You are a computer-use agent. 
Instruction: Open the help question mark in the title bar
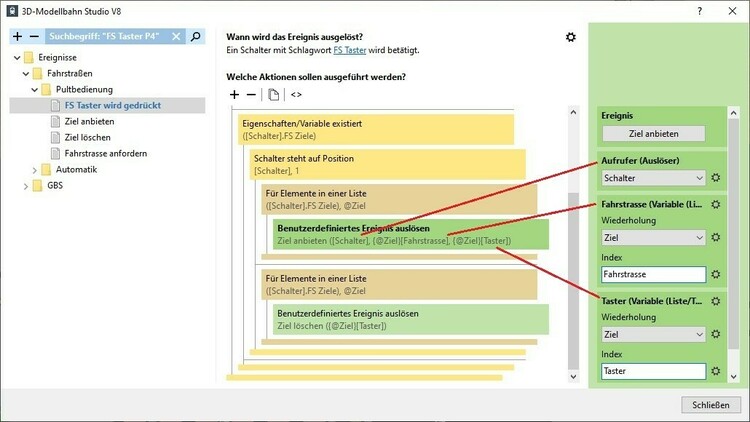[x=700, y=11]
